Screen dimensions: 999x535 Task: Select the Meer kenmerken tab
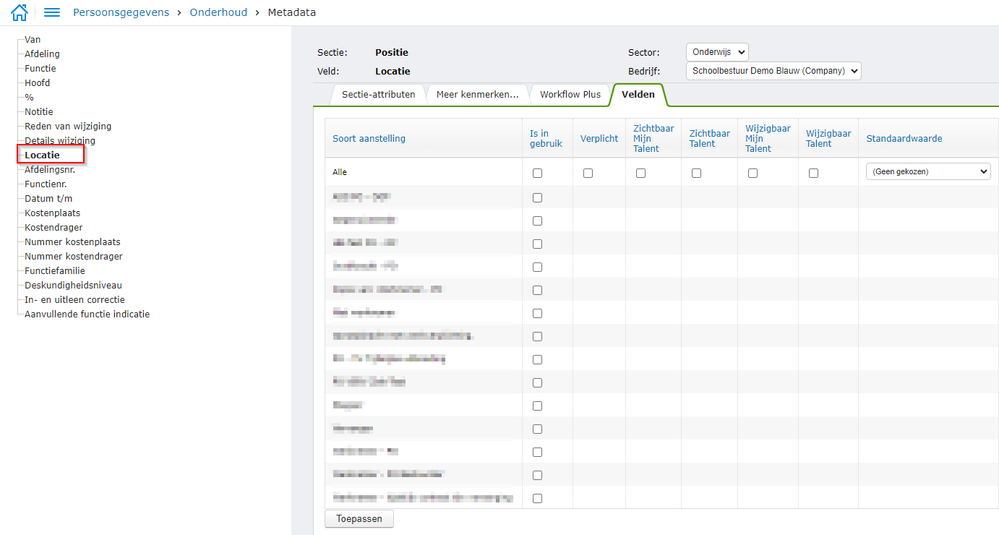click(x=477, y=94)
